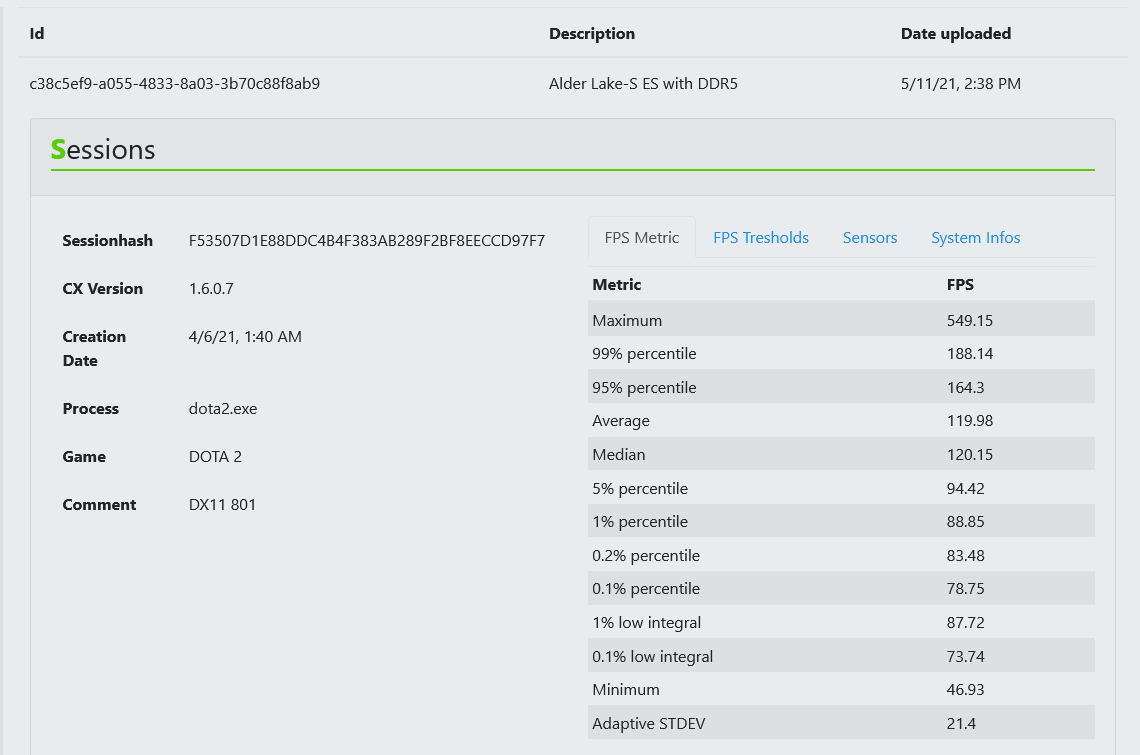Click the 0.2% percentile label

[646, 556]
